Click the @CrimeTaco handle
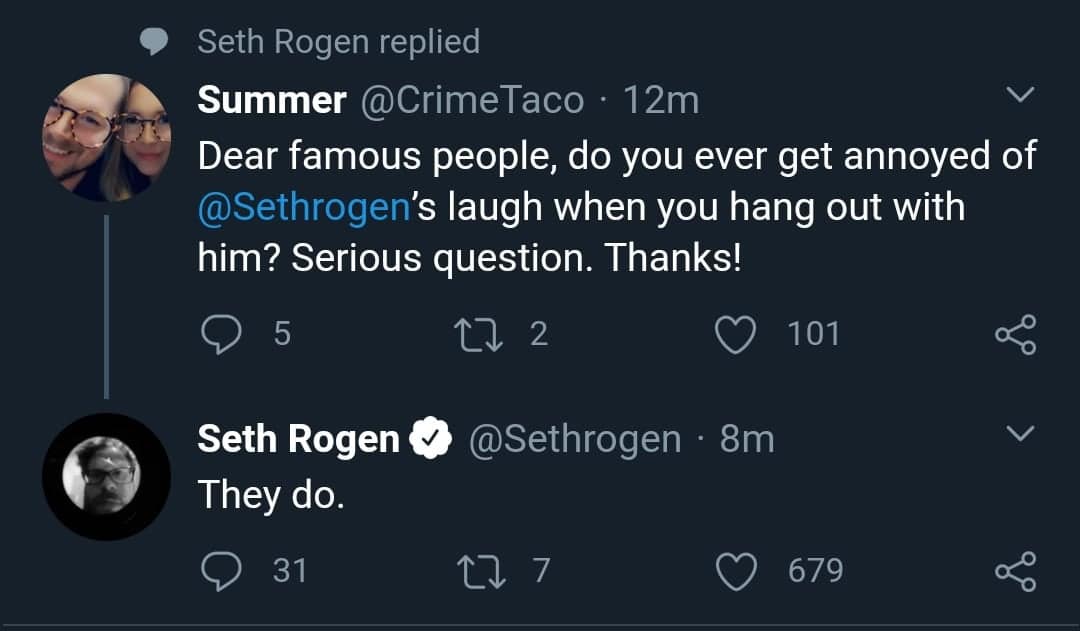Image resolution: width=1080 pixels, height=631 pixels. [471, 100]
